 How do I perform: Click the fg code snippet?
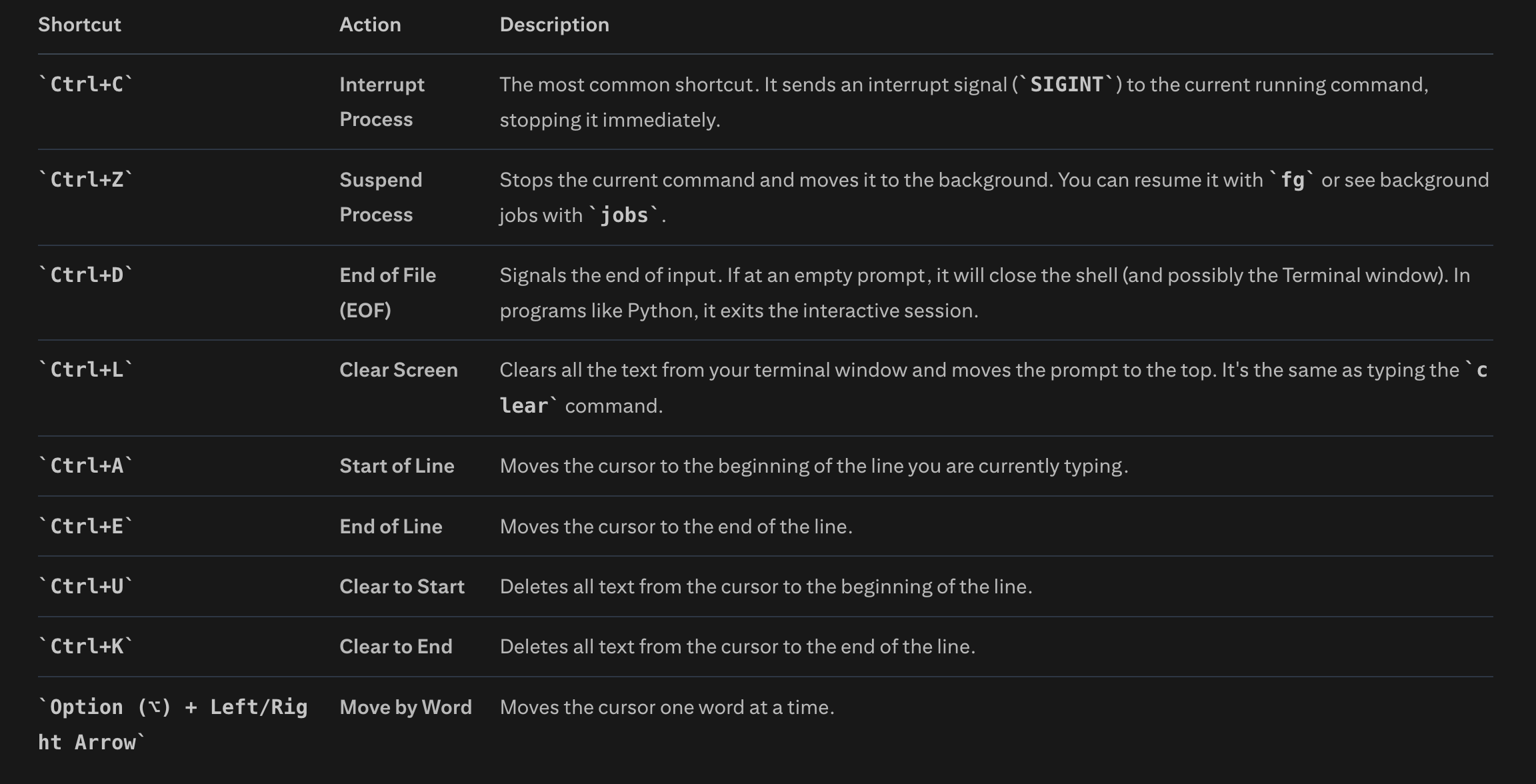click(x=1292, y=179)
